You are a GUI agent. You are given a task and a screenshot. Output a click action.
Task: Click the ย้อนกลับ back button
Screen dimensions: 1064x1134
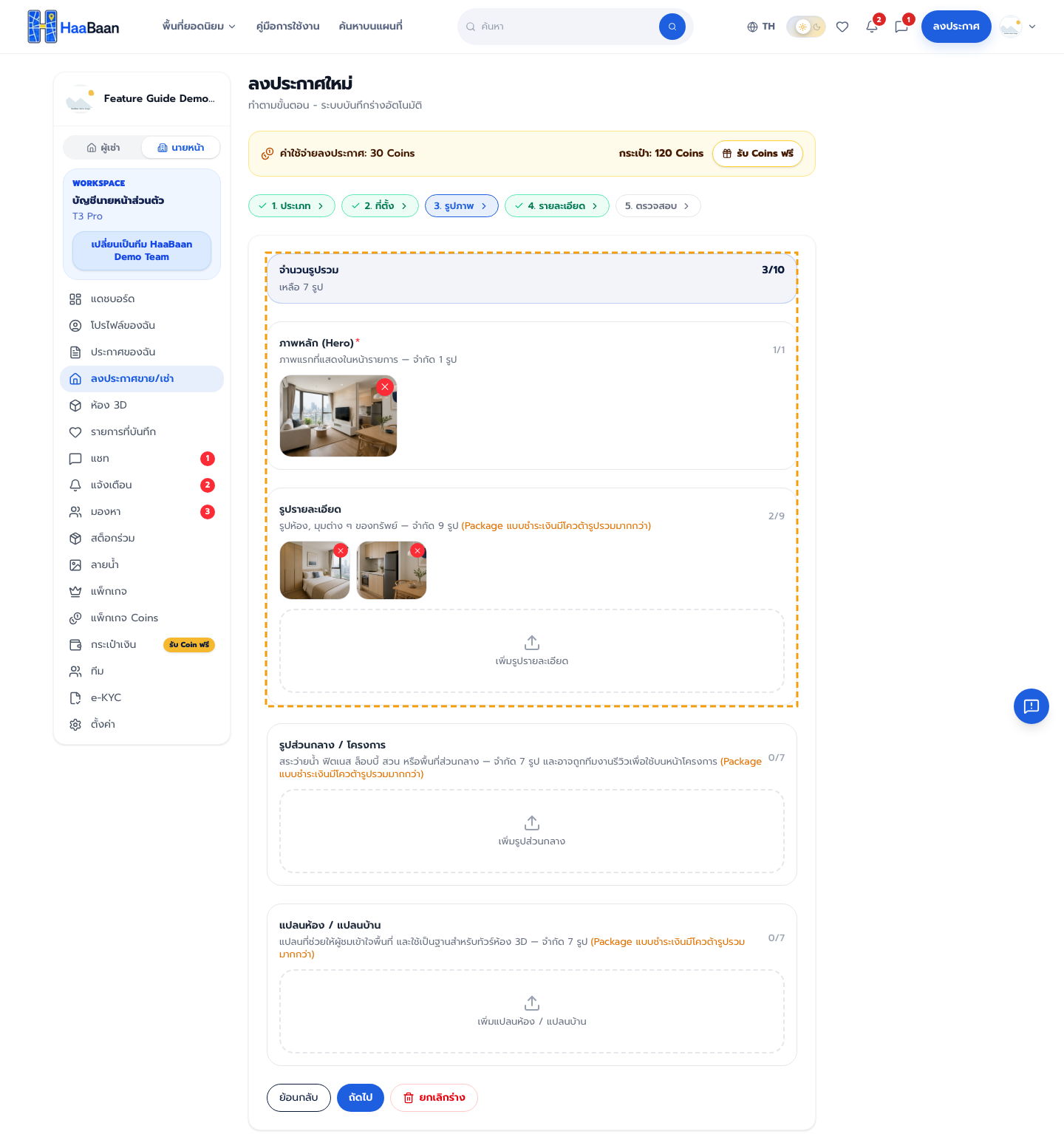pyautogui.click(x=299, y=1098)
